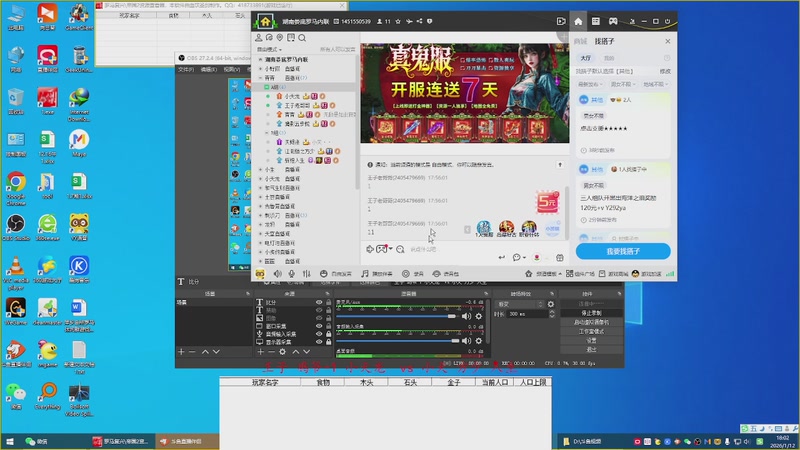
Task: Click the blue 我要找搭子 button
Action: click(x=623, y=252)
